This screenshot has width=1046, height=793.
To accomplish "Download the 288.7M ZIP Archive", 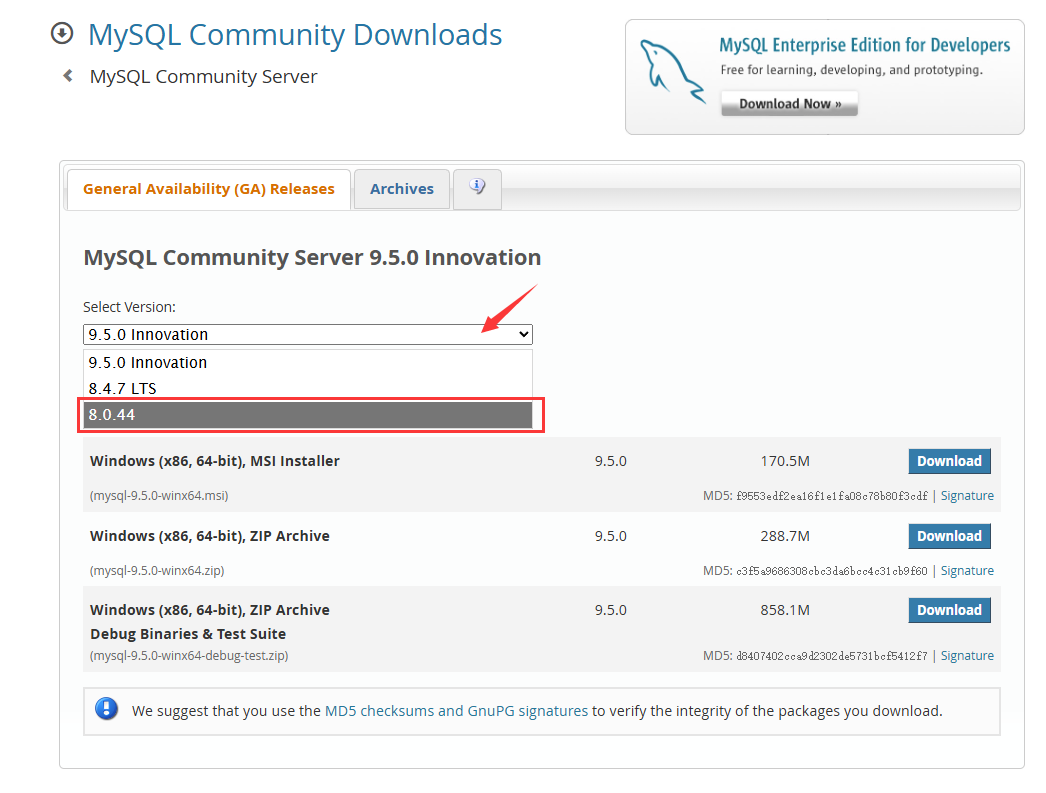I will (x=949, y=536).
